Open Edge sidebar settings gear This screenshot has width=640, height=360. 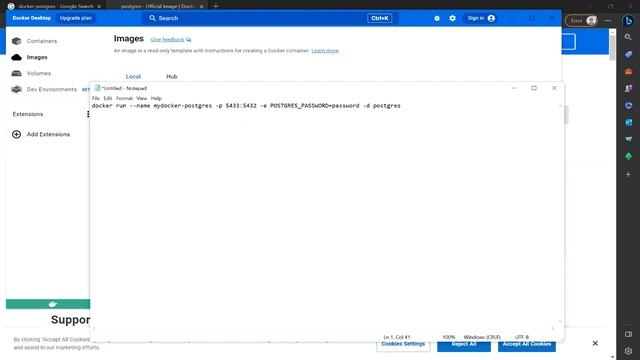click(x=629, y=351)
